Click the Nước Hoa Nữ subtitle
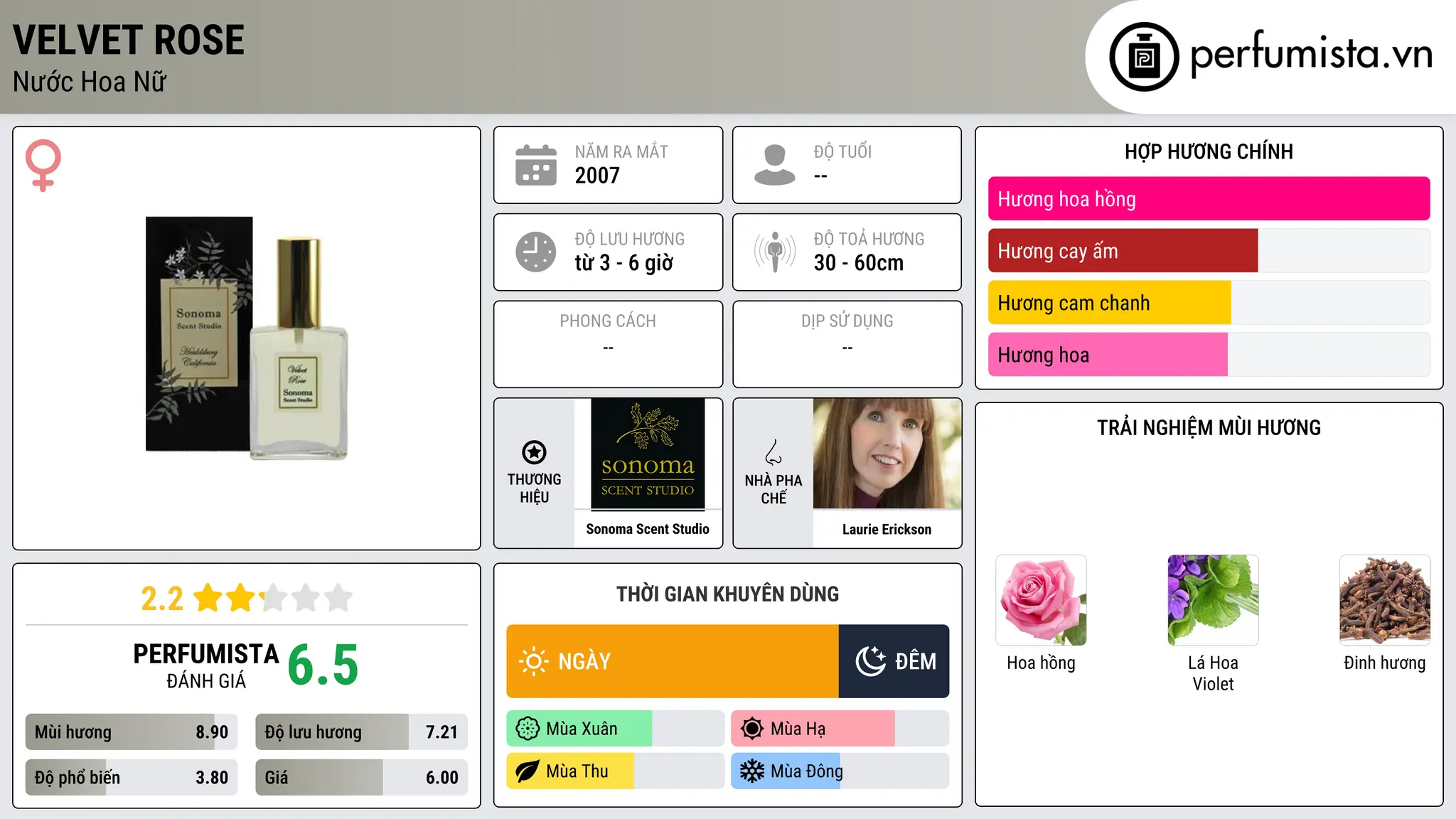The height and width of the screenshot is (819, 1456). tap(90, 82)
